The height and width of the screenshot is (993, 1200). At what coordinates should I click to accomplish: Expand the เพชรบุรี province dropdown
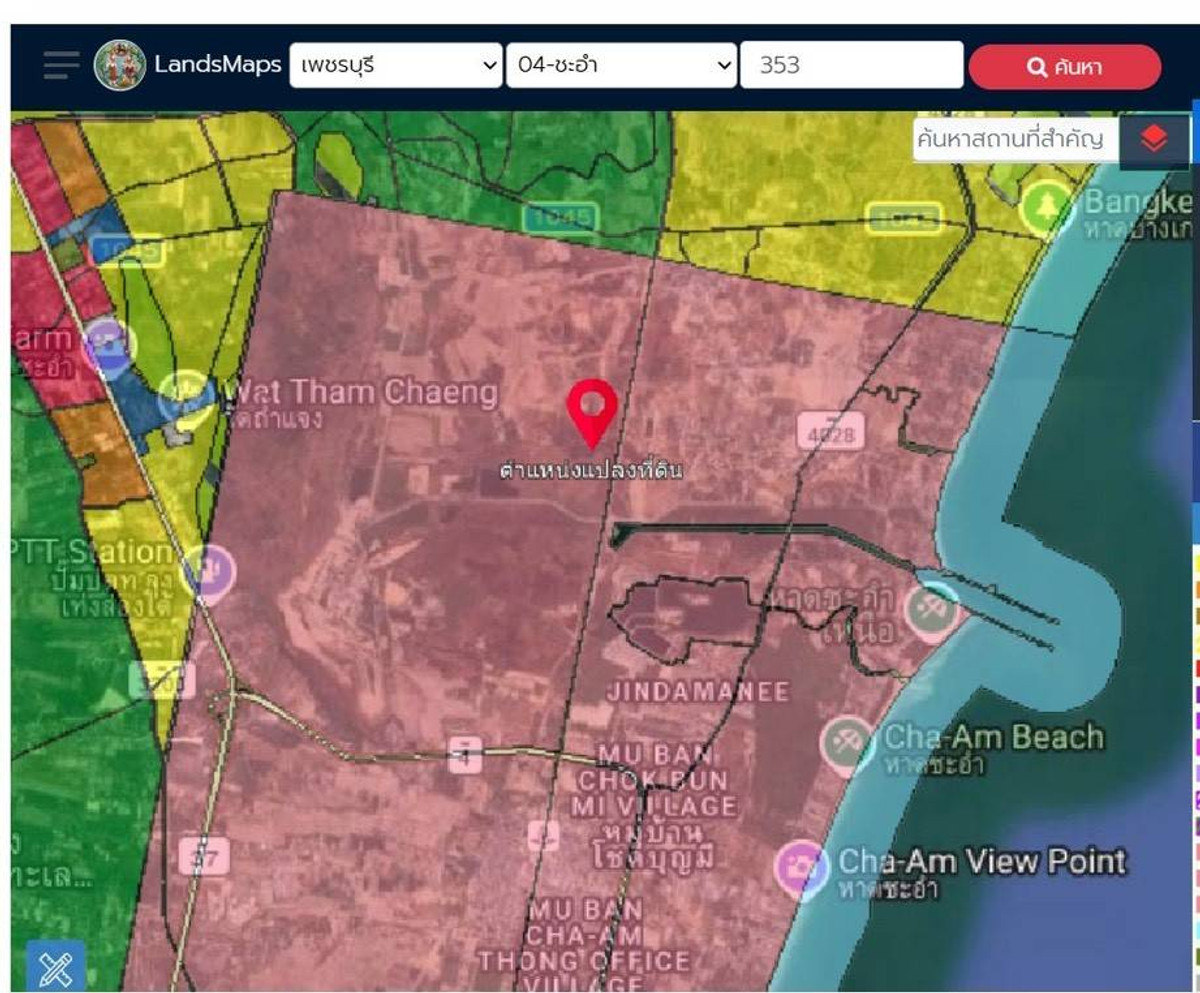pyautogui.click(x=396, y=66)
